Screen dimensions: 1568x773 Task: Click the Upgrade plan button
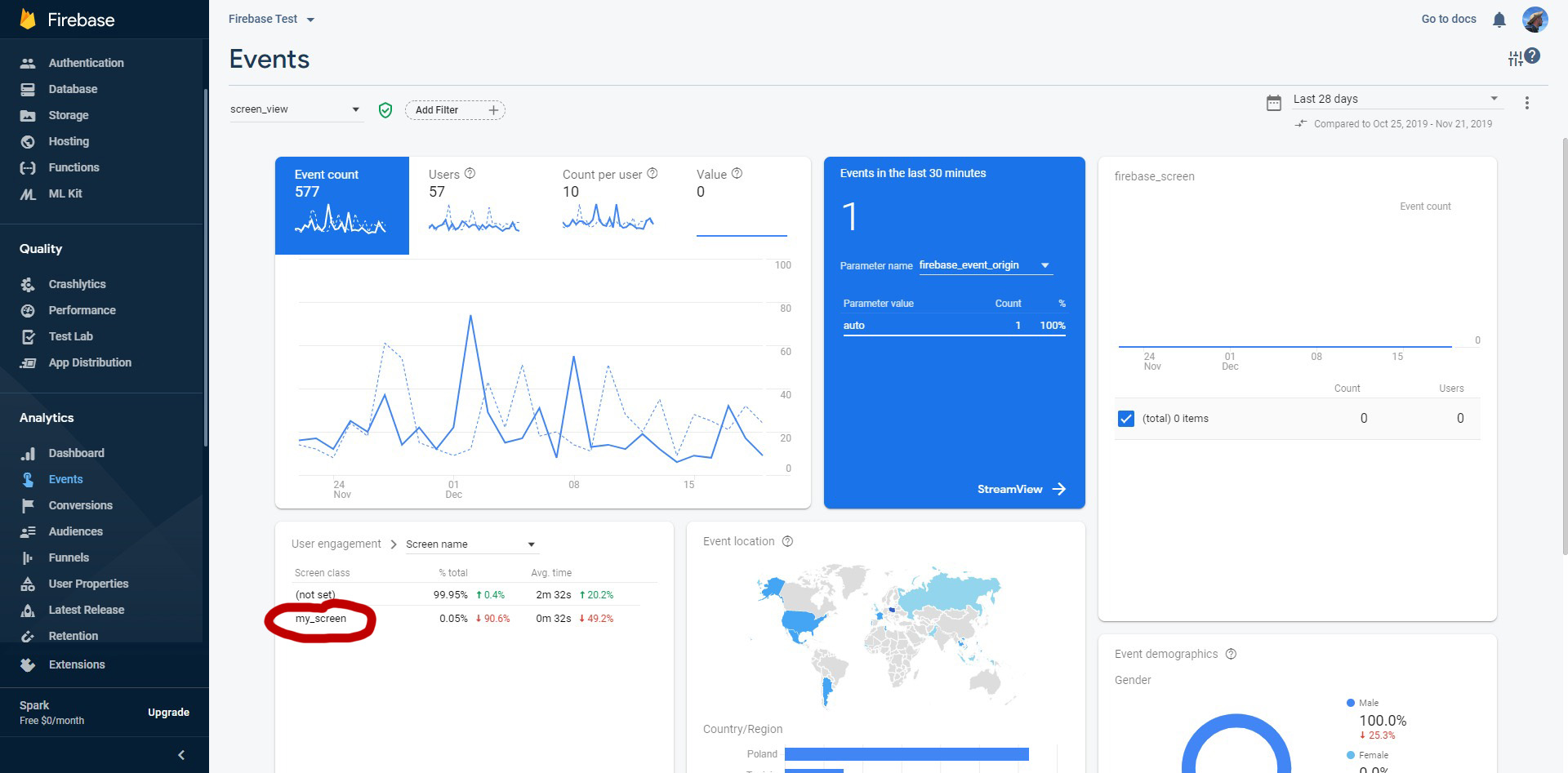[168, 713]
